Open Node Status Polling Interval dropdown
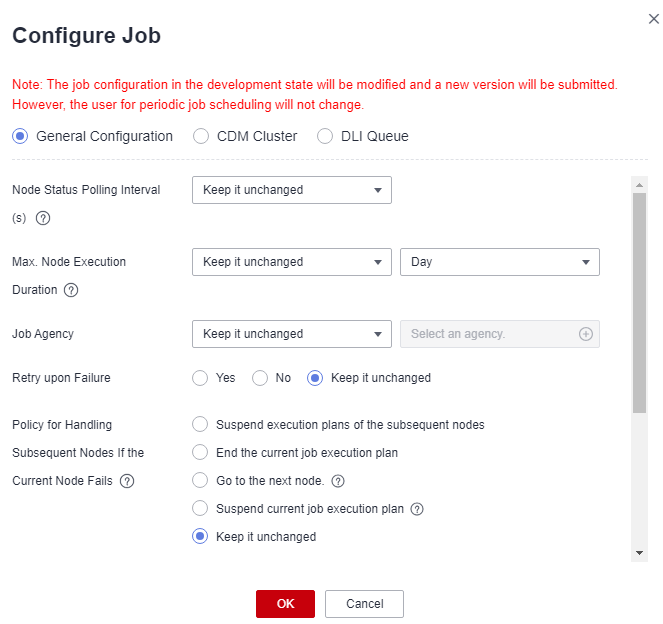The image size is (663, 624). (292, 190)
